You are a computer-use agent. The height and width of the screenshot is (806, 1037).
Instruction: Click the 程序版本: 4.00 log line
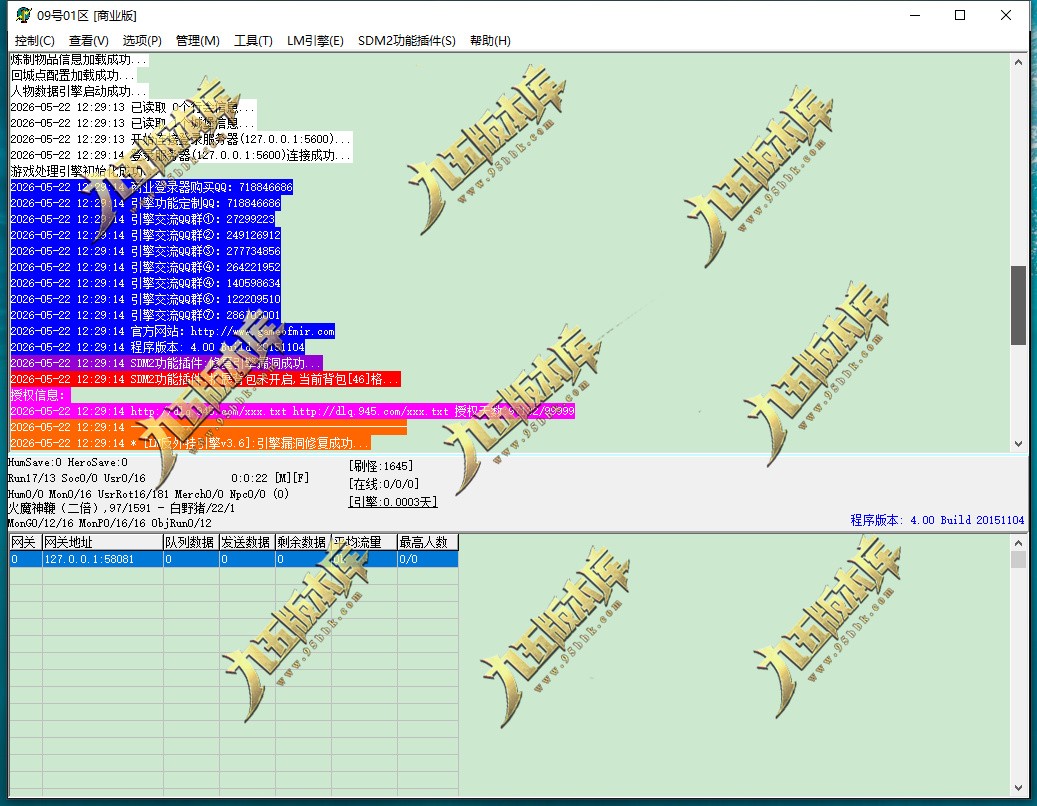(157, 347)
